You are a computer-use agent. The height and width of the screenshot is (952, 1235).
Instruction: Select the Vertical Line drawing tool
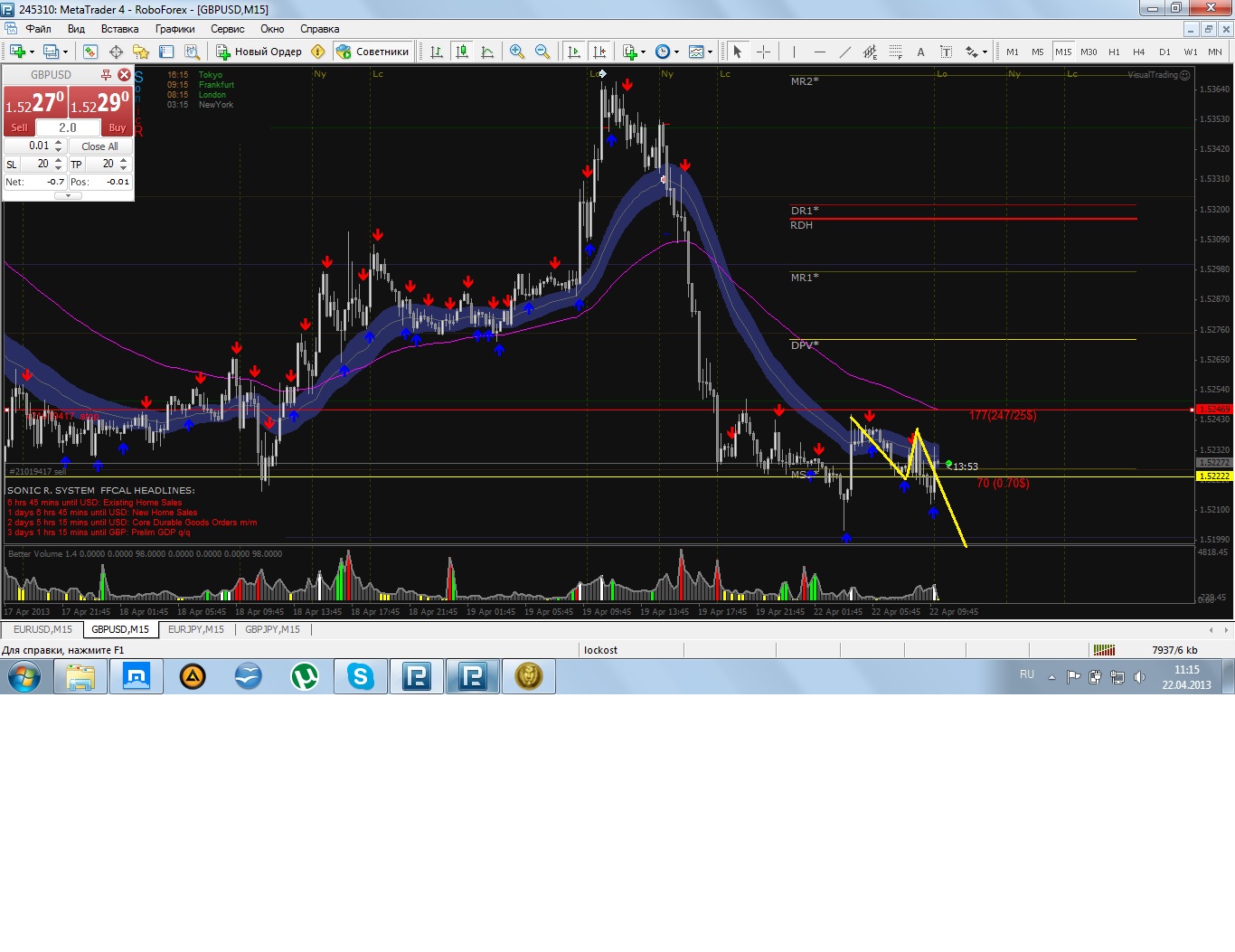[794, 52]
